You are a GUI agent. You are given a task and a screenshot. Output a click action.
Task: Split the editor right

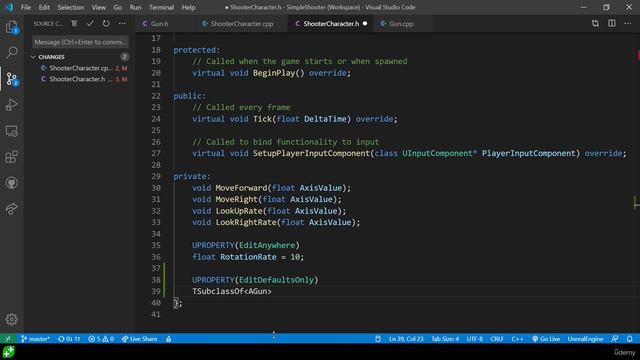[611, 24]
